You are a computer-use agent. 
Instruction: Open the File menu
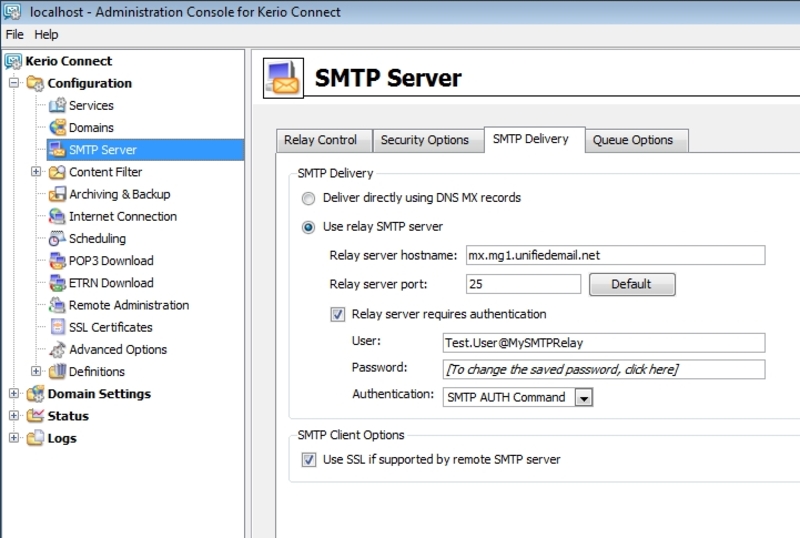(14, 34)
